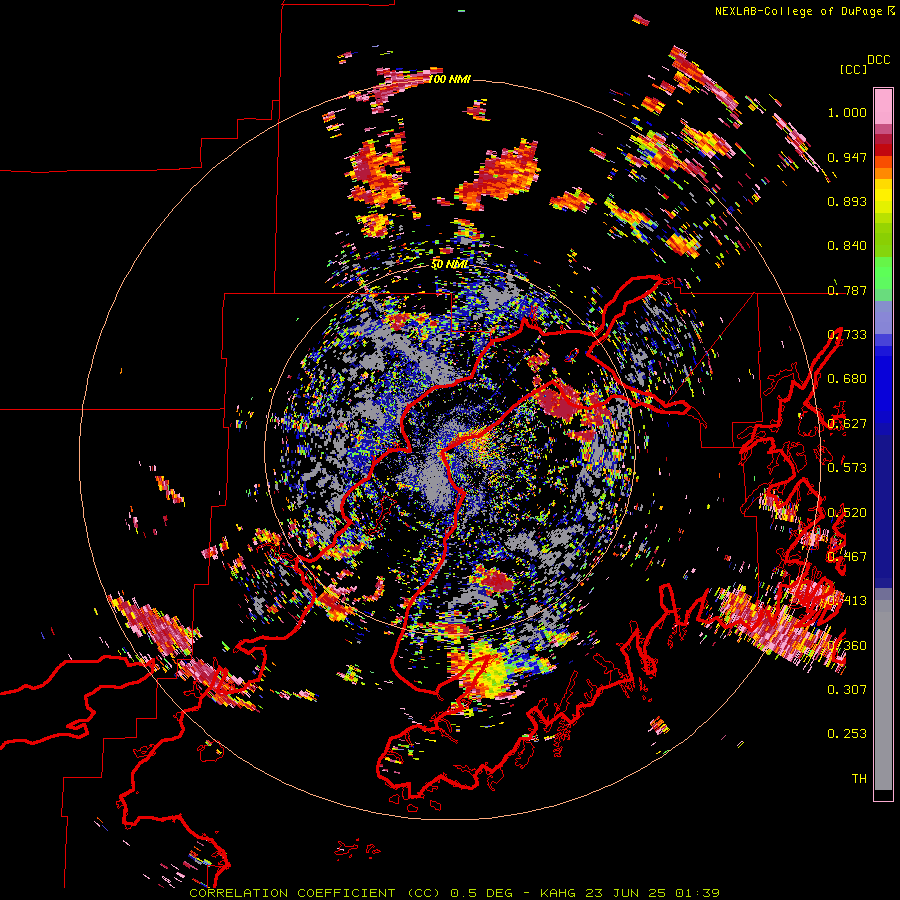Screen dimensions: 900x900
Task: Click the 01:39 timestamp in caption
Action: pos(697,893)
